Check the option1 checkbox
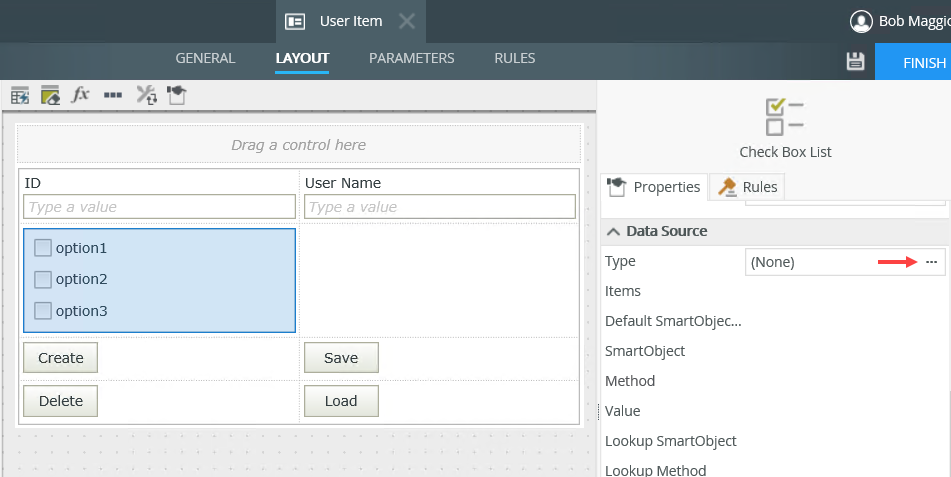 (43, 248)
